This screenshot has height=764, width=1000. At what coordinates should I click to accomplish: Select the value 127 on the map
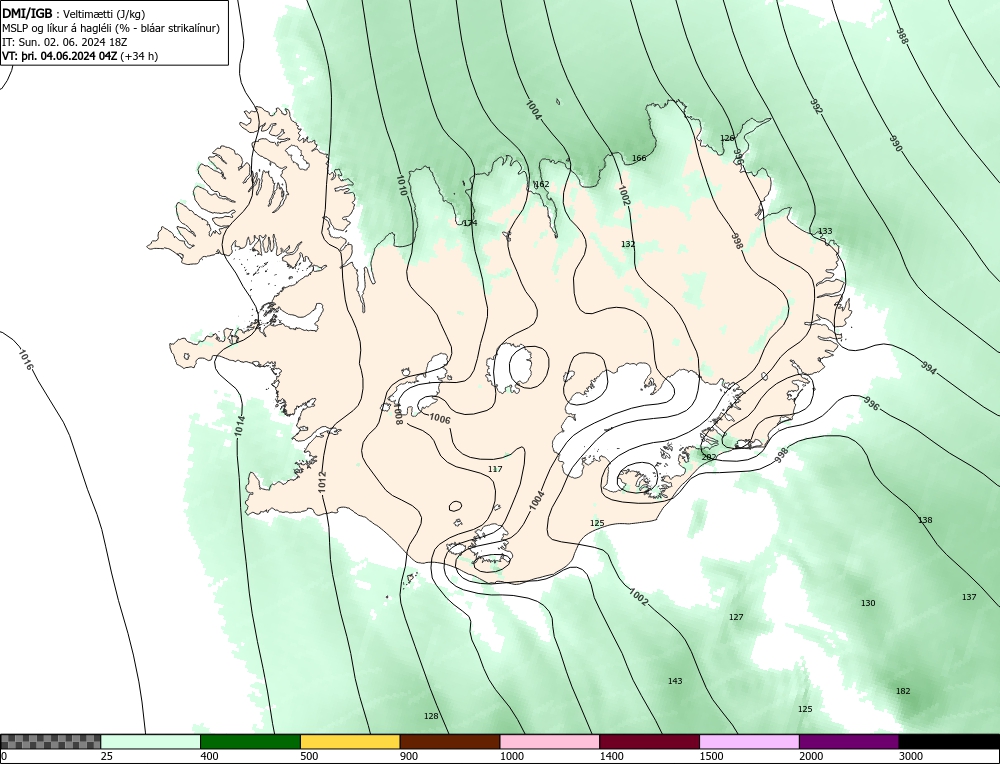(736, 617)
